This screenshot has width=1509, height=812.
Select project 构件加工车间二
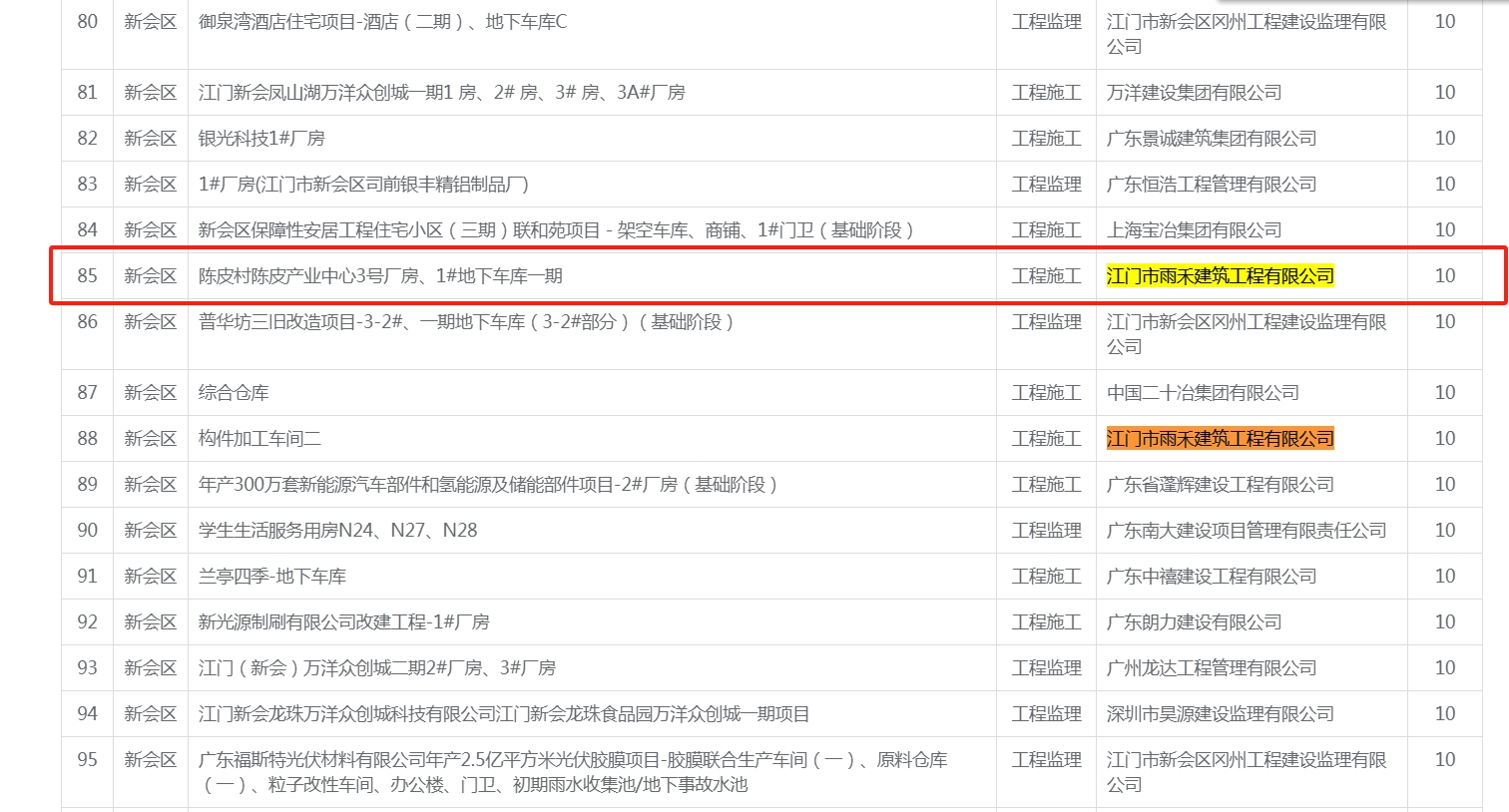(259, 439)
